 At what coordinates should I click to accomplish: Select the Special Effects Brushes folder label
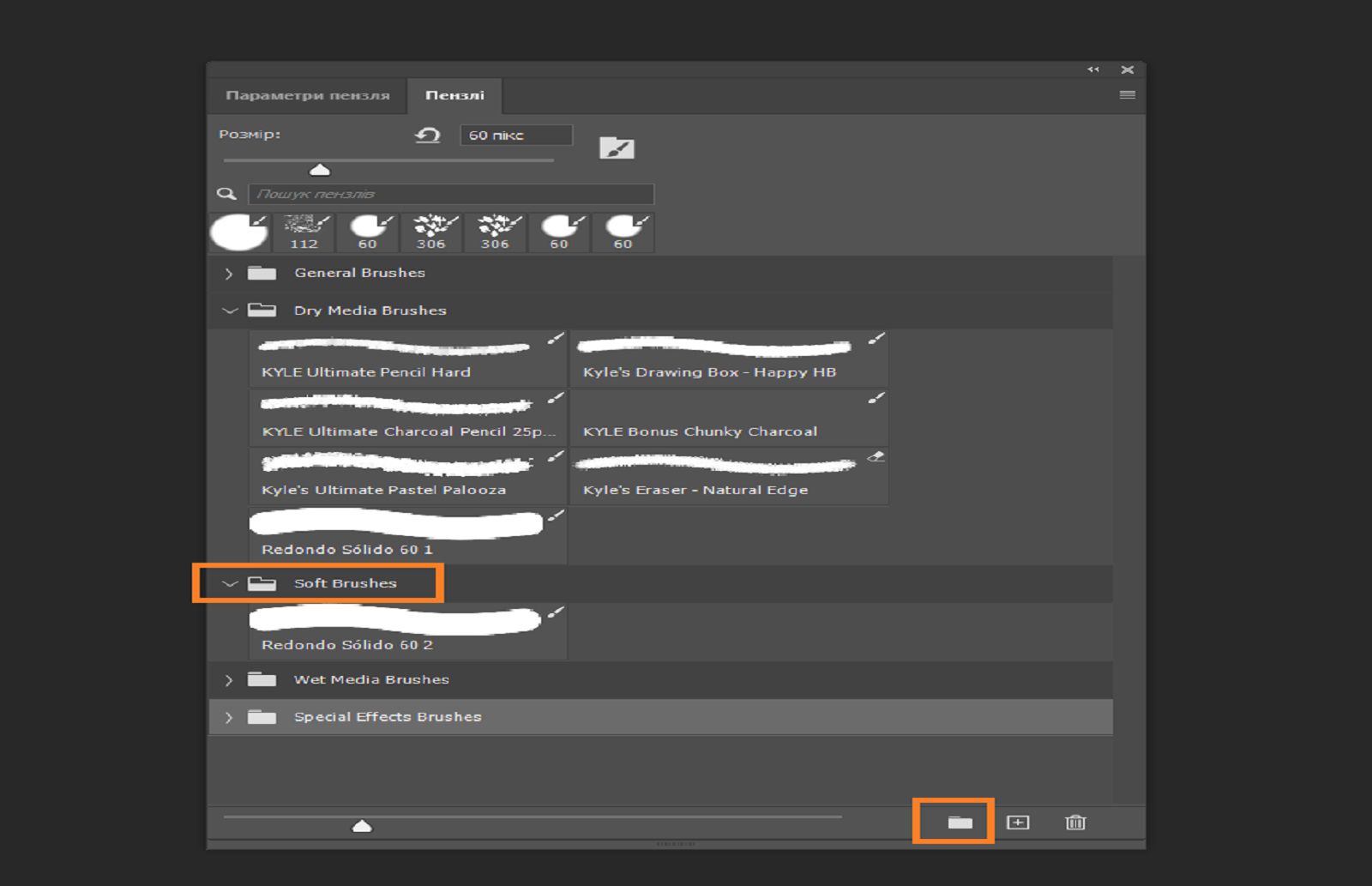click(388, 717)
